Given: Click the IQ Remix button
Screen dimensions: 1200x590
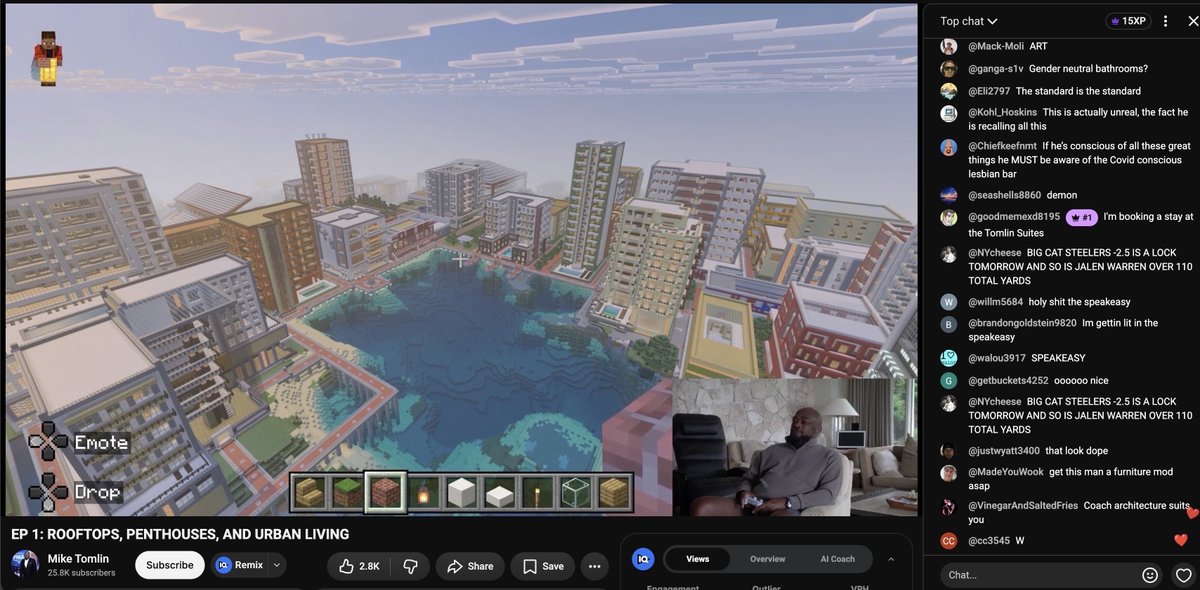Looking at the screenshot, I should coord(239,565).
